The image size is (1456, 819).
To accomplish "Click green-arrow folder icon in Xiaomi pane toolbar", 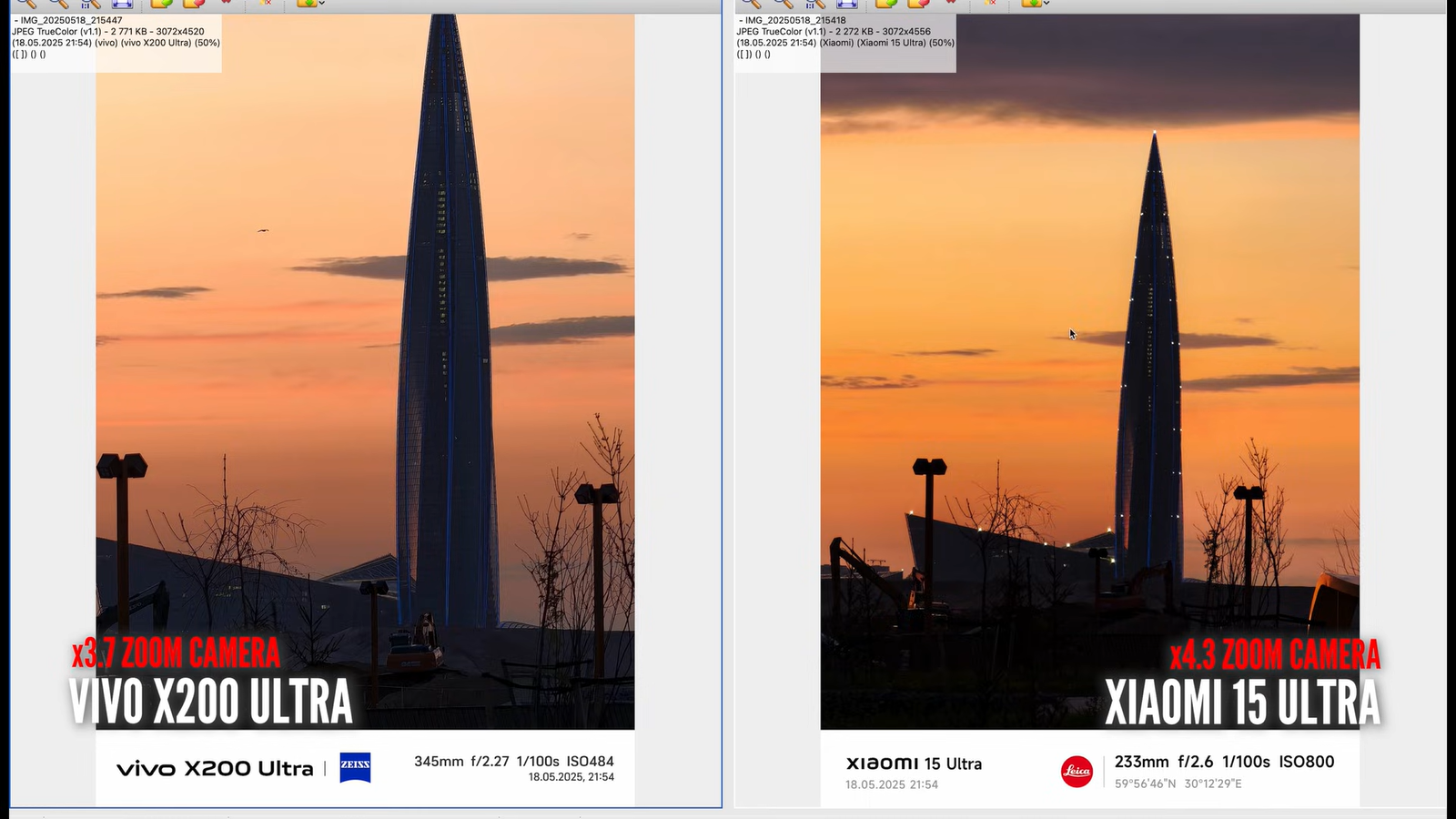I will 885,4.
